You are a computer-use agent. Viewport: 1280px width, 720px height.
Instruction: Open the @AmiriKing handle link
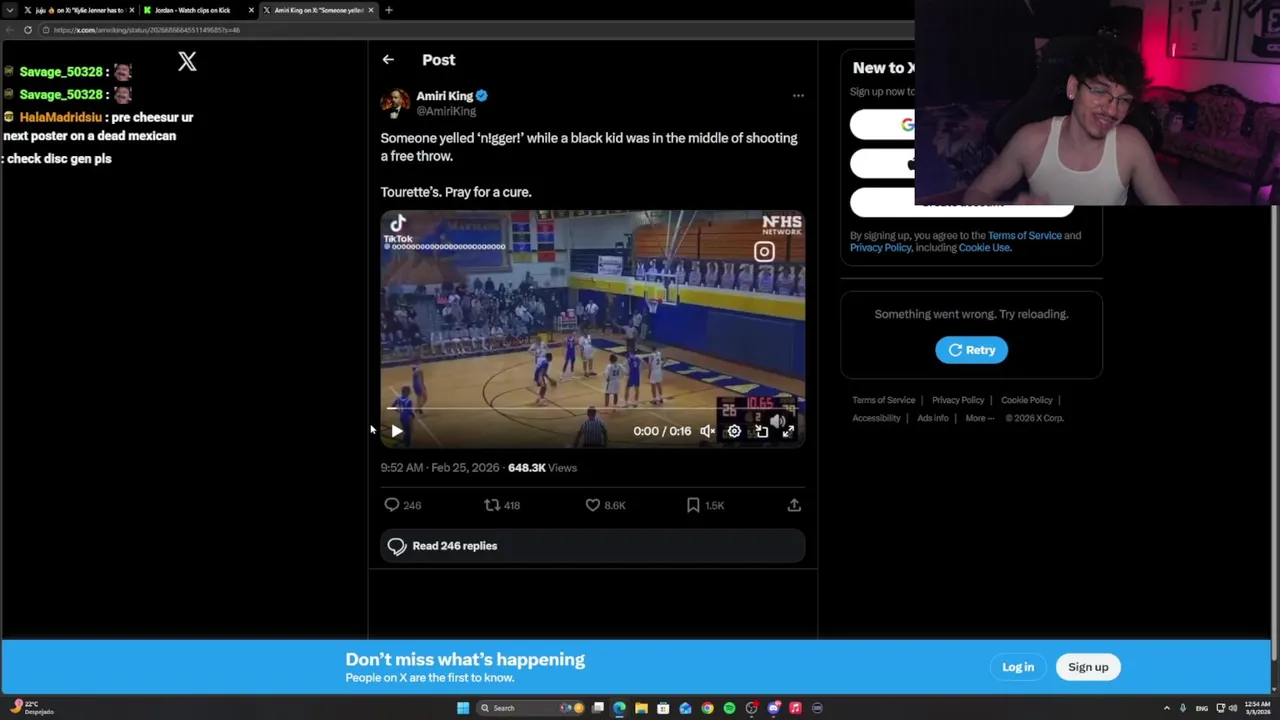point(446,111)
